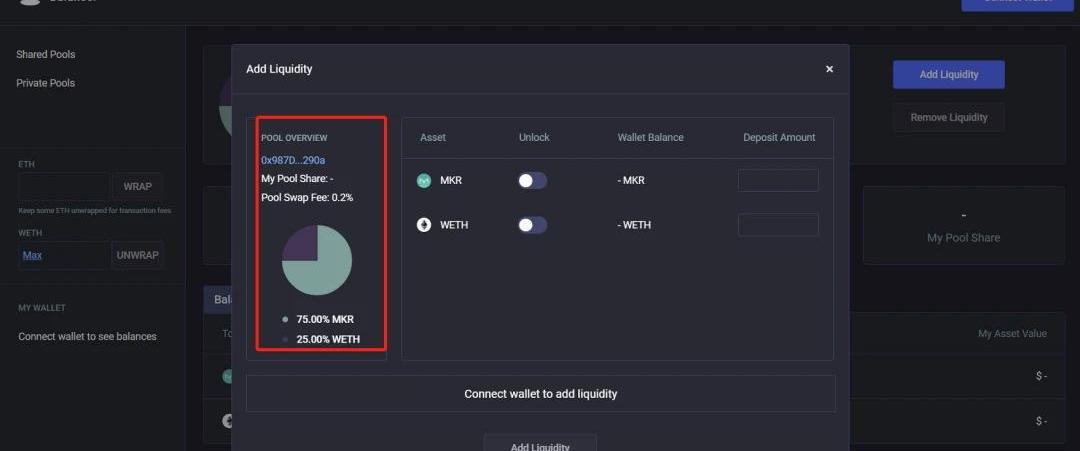Viewport: 1080px width, 451px height.
Task: Toggle the MKR unlock switch
Action: tap(532, 181)
